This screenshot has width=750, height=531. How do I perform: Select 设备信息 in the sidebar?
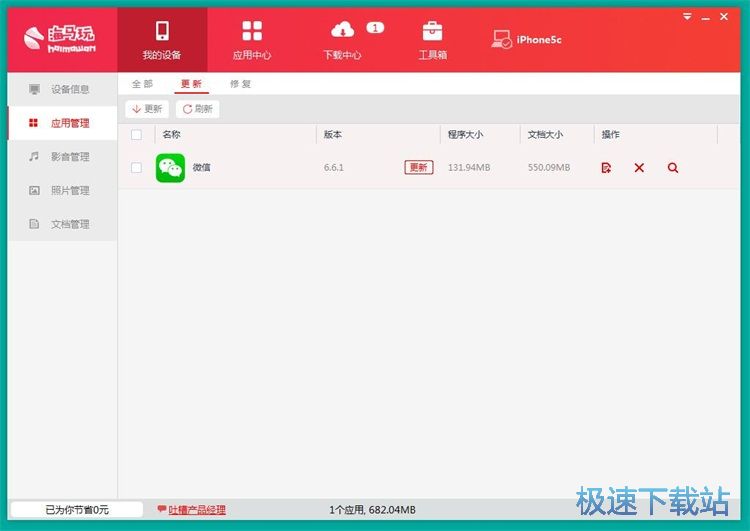[x=62, y=89]
